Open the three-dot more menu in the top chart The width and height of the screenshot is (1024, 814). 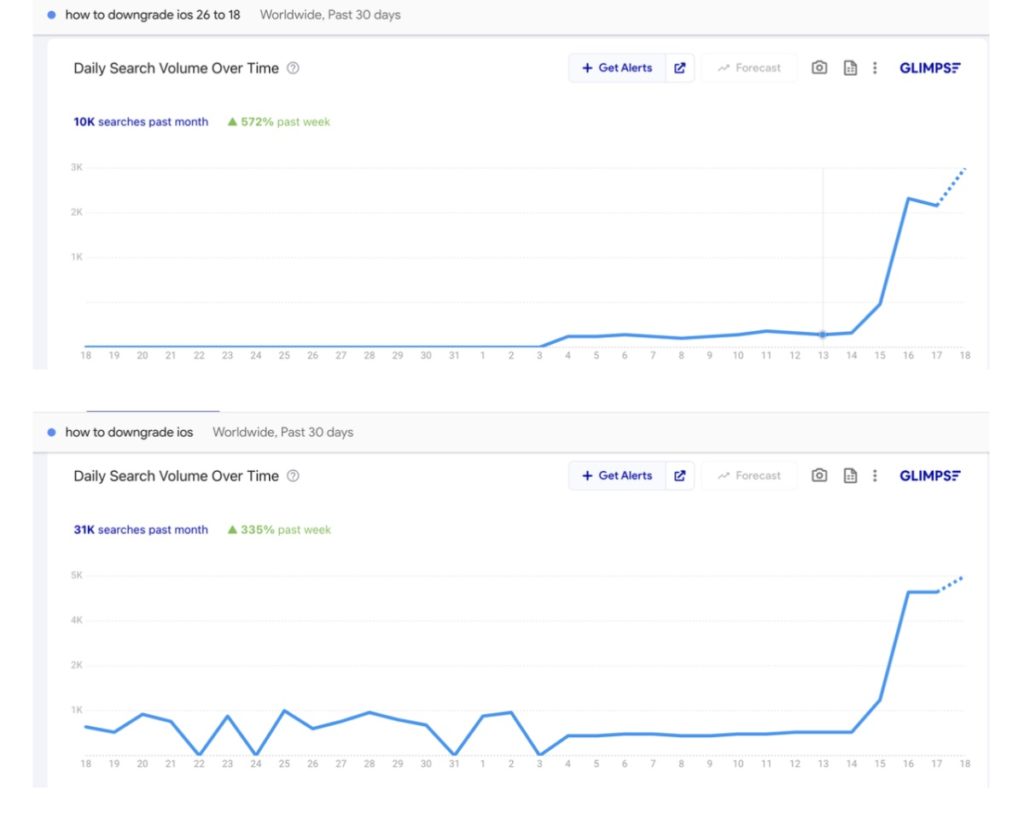[x=875, y=68]
